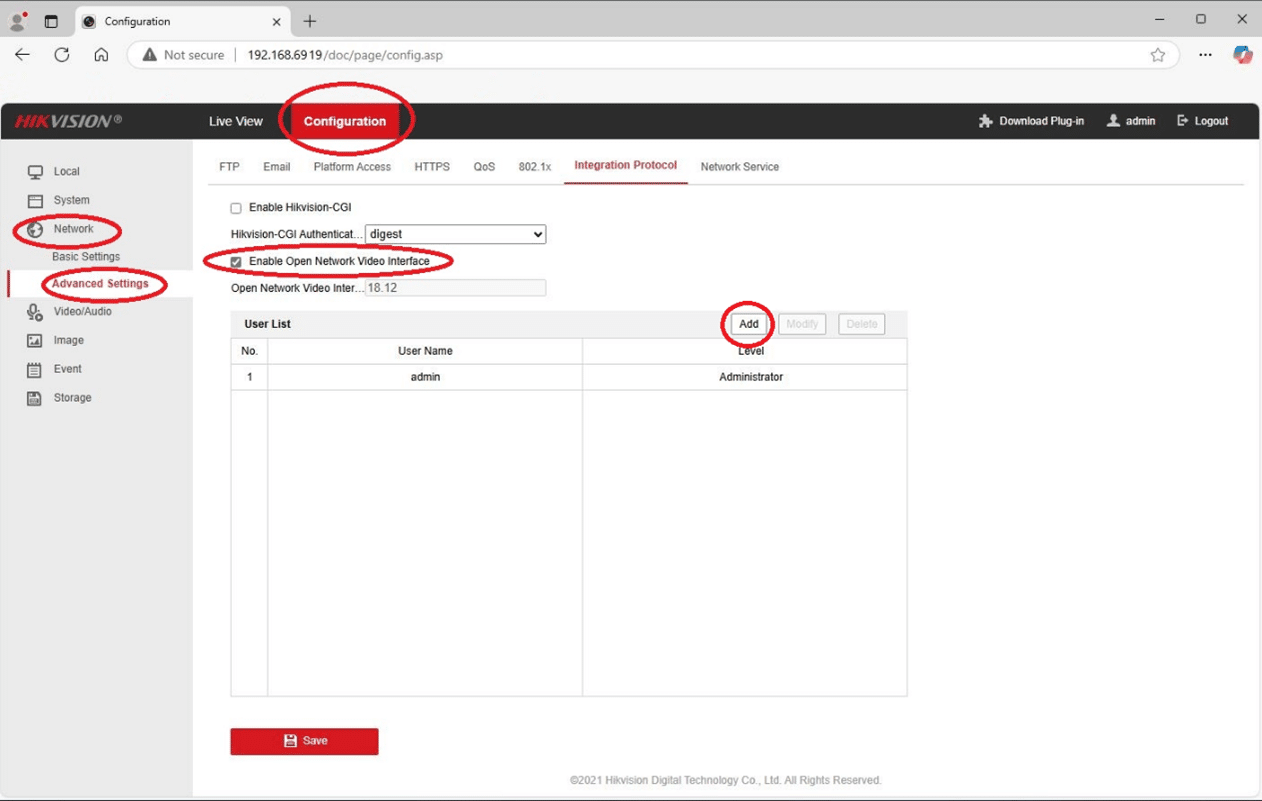Open the Local settings section
This screenshot has width=1262, height=801.
pos(67,172)
